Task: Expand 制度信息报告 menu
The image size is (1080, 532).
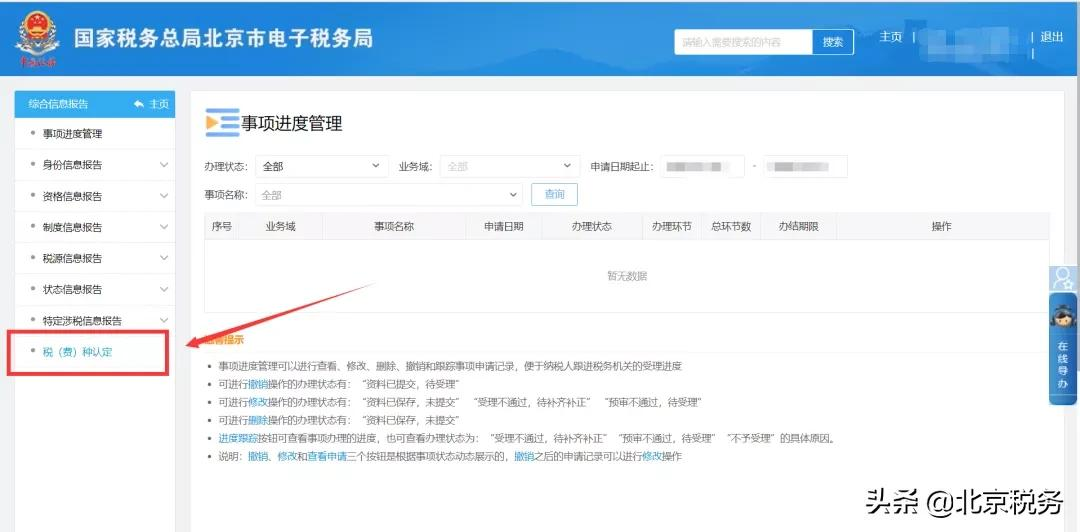Action: [94, 227]
